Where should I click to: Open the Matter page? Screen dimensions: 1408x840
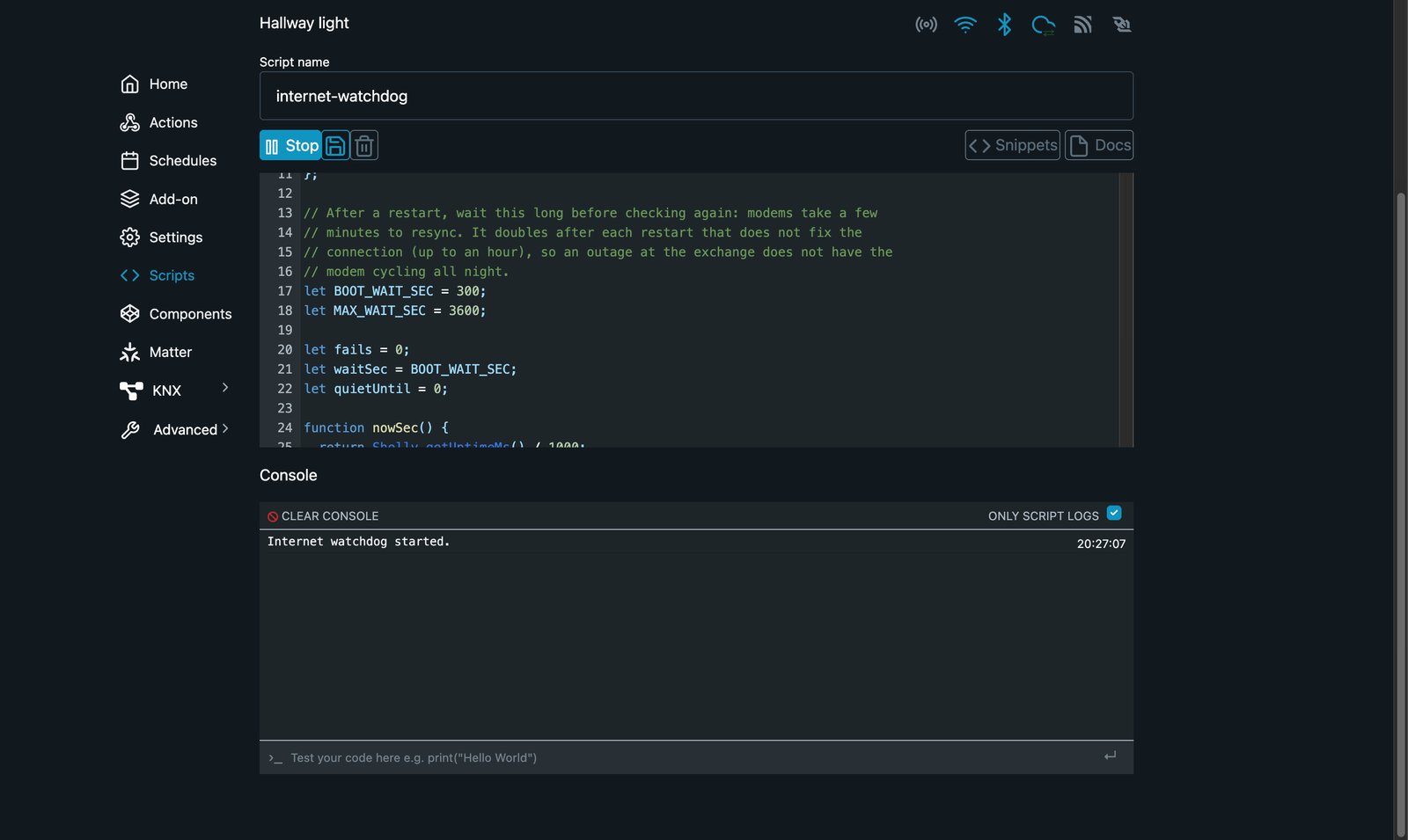click(x=171, y=352)
